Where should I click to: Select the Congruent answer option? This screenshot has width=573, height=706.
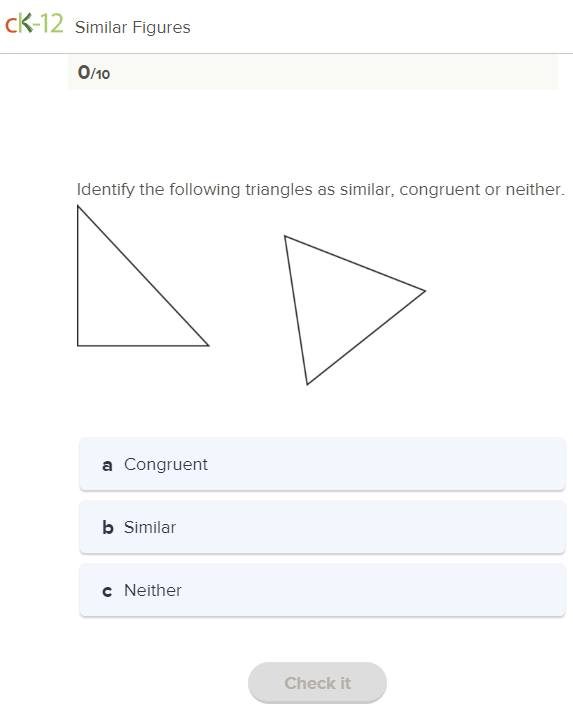coord(322,464)
